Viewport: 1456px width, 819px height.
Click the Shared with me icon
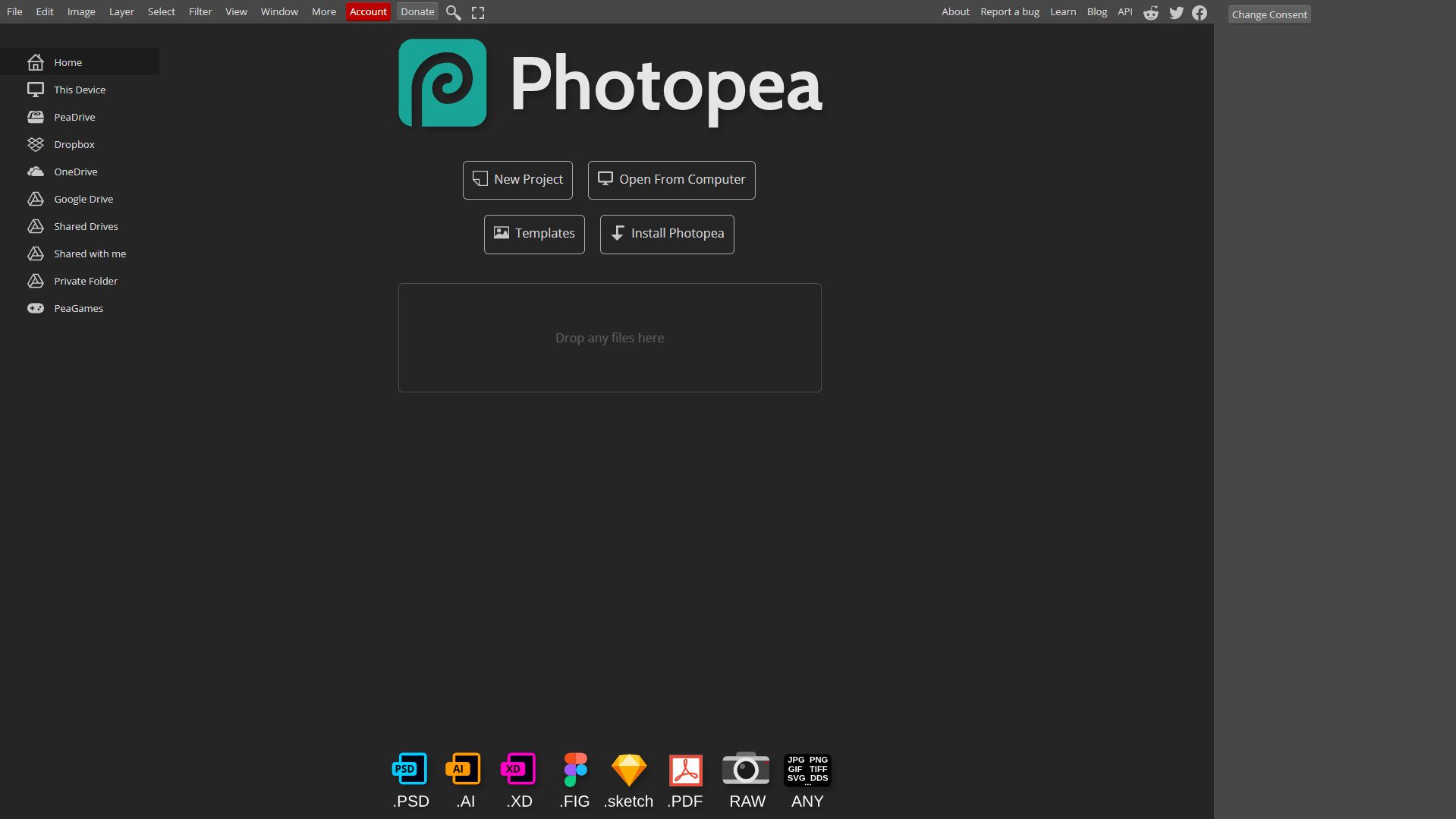[x=36, y=254]
